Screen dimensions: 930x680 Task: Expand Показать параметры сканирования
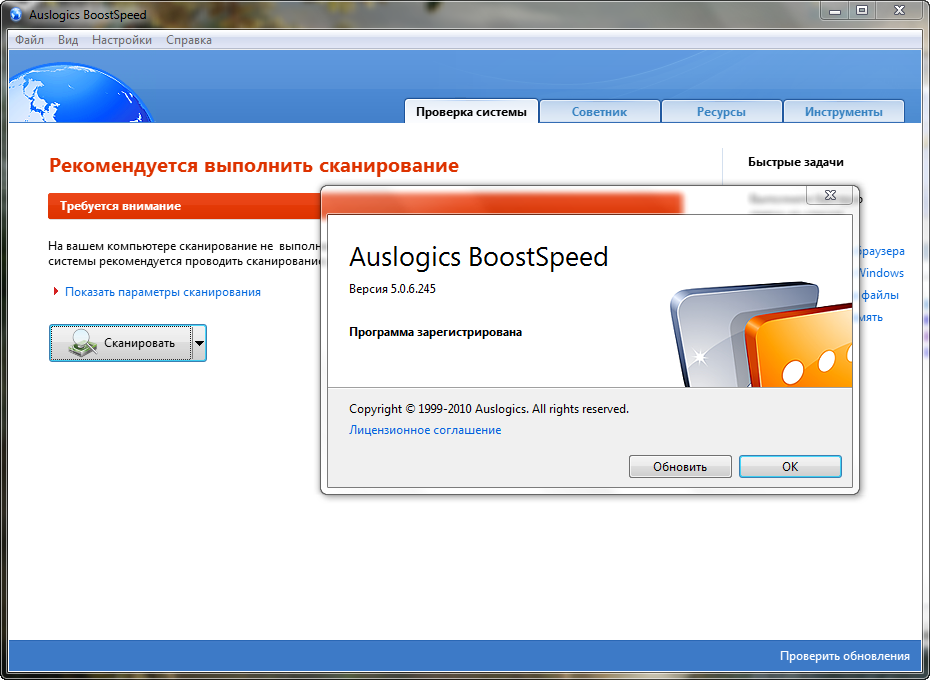[163, 292]
